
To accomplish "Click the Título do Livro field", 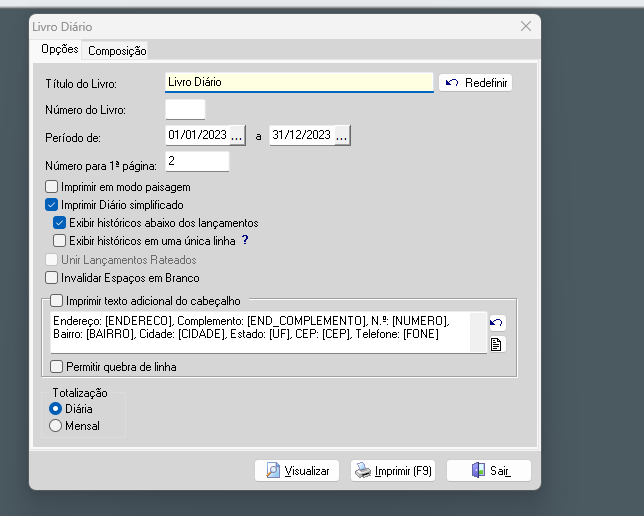I will click(298, 82).
